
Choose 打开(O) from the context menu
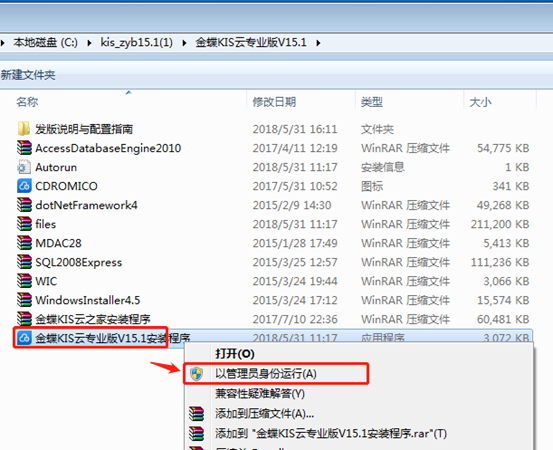click(235, 354)
